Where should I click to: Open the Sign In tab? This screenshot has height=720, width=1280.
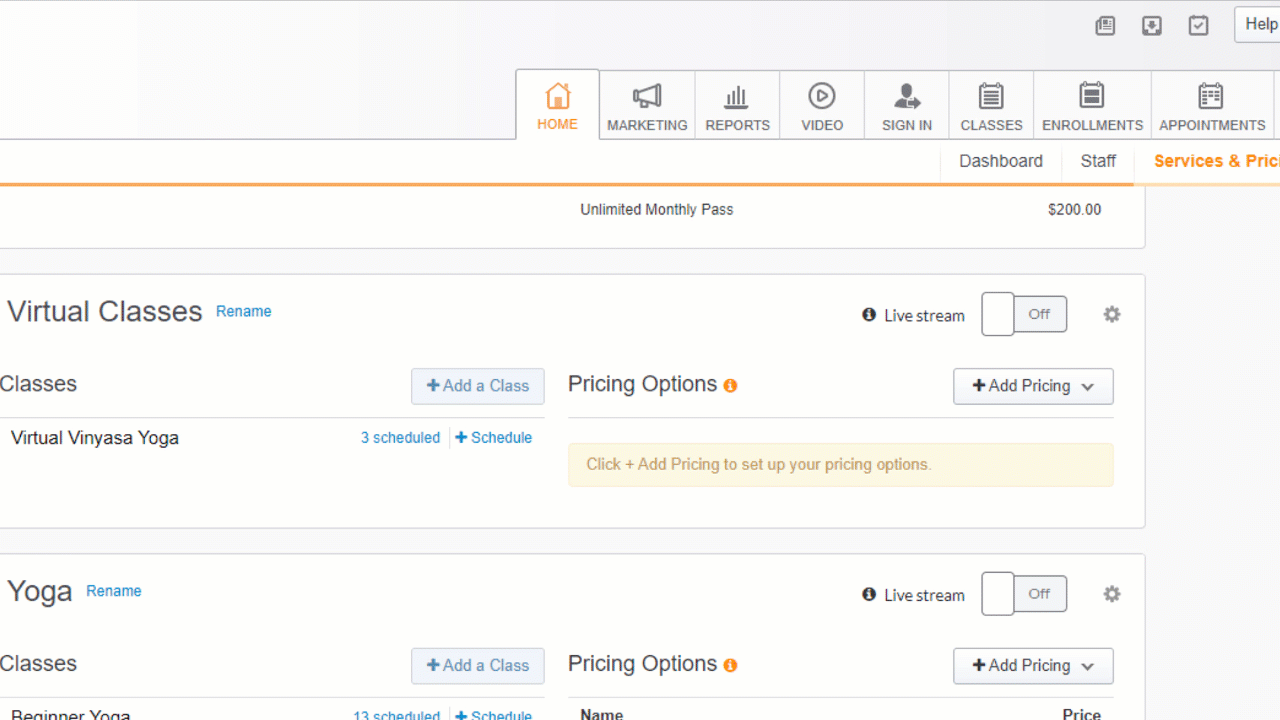[907, 105]
